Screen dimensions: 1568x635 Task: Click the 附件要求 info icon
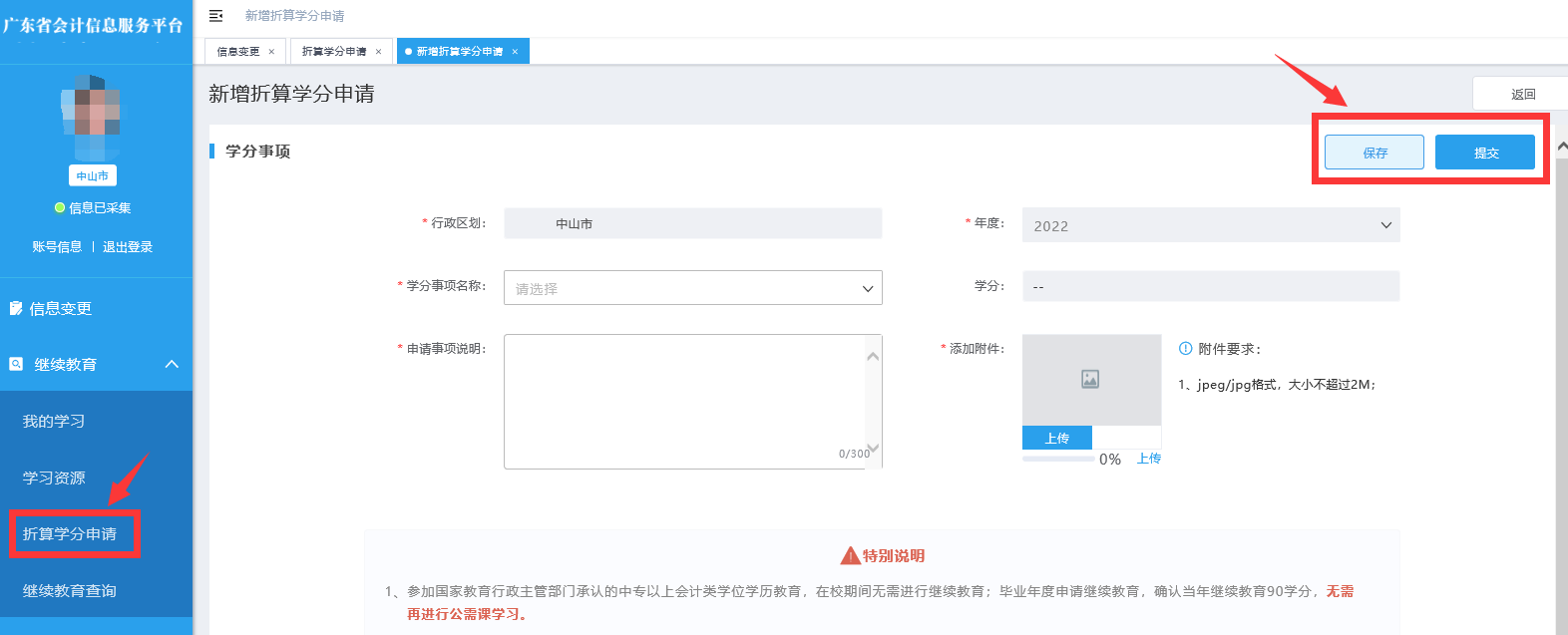tap(1185, 349)
